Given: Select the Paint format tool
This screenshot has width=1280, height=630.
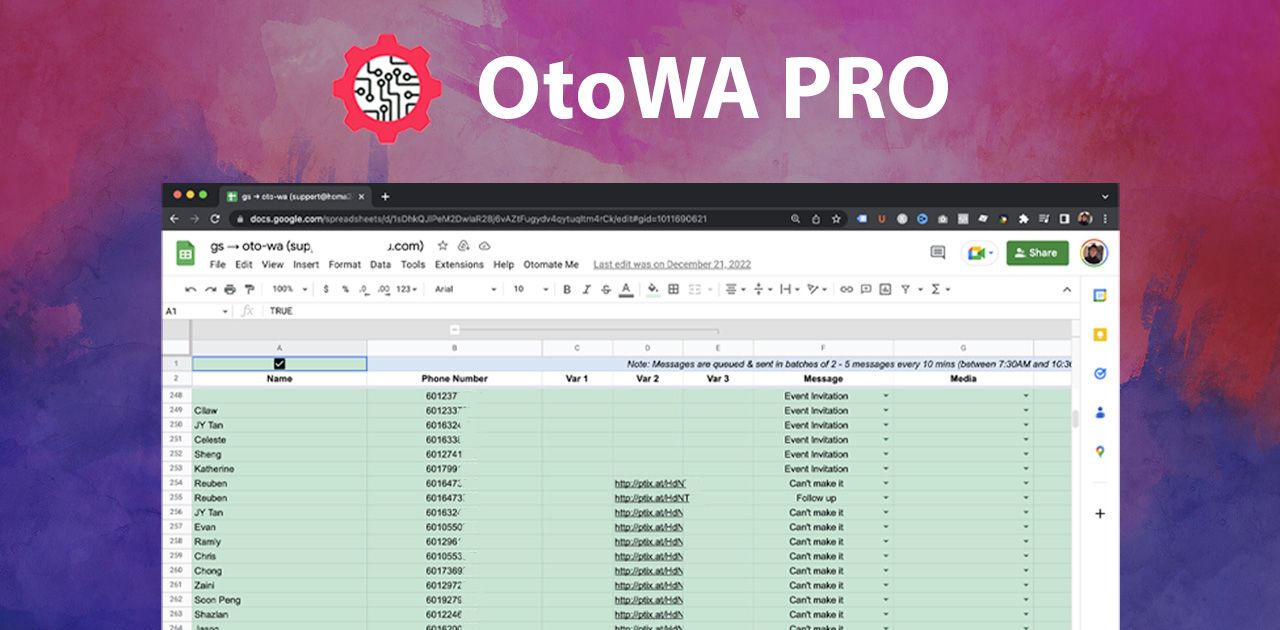Looking at the screenshot, I should tap(249, 289).
